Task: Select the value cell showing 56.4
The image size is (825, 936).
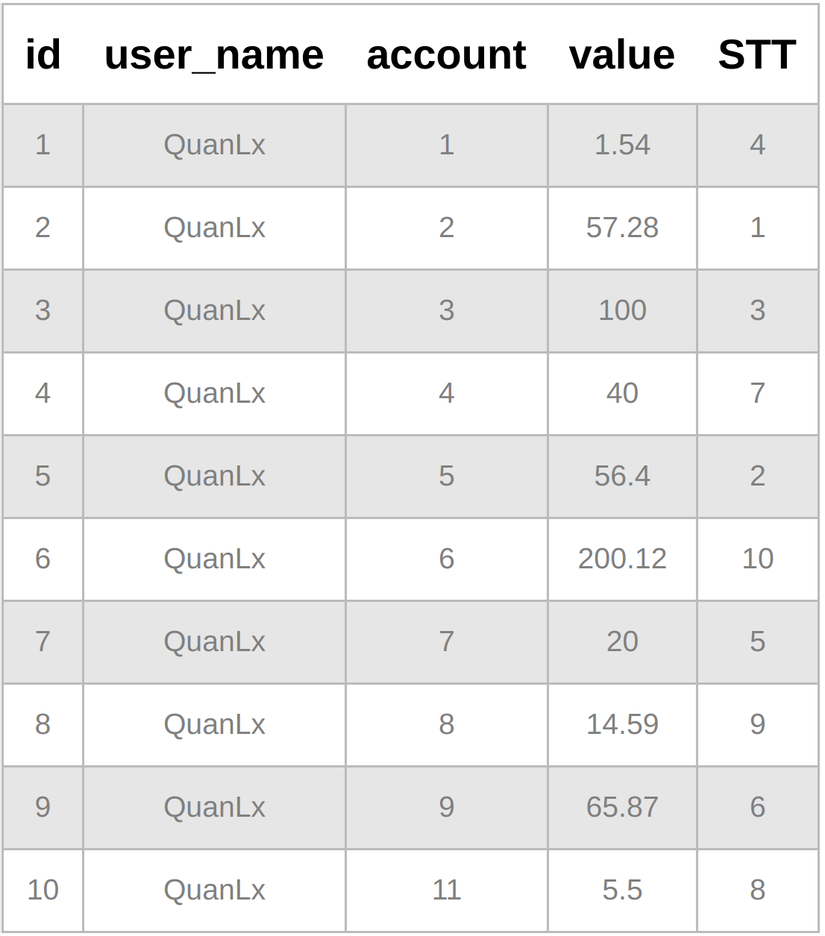Action: tap(622, 476)
